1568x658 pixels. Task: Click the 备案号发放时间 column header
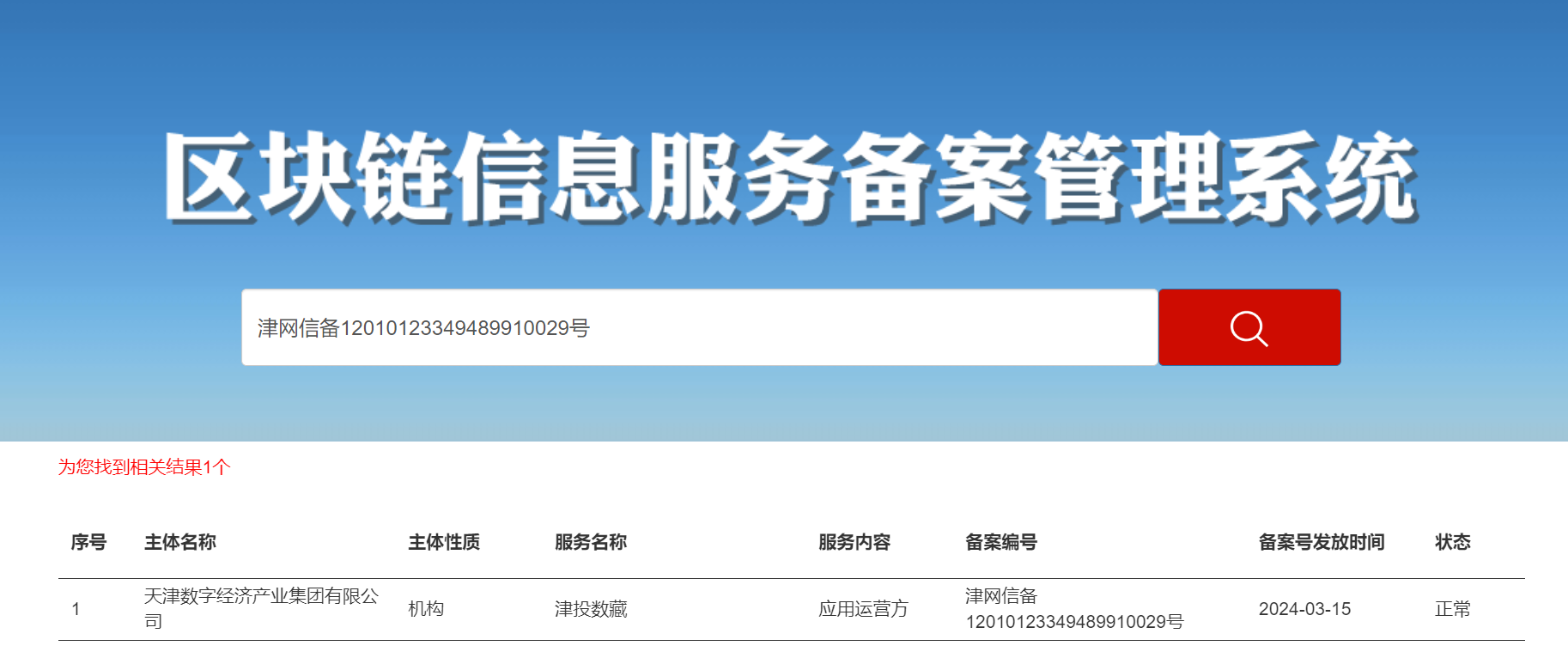tap(1322, 542)
